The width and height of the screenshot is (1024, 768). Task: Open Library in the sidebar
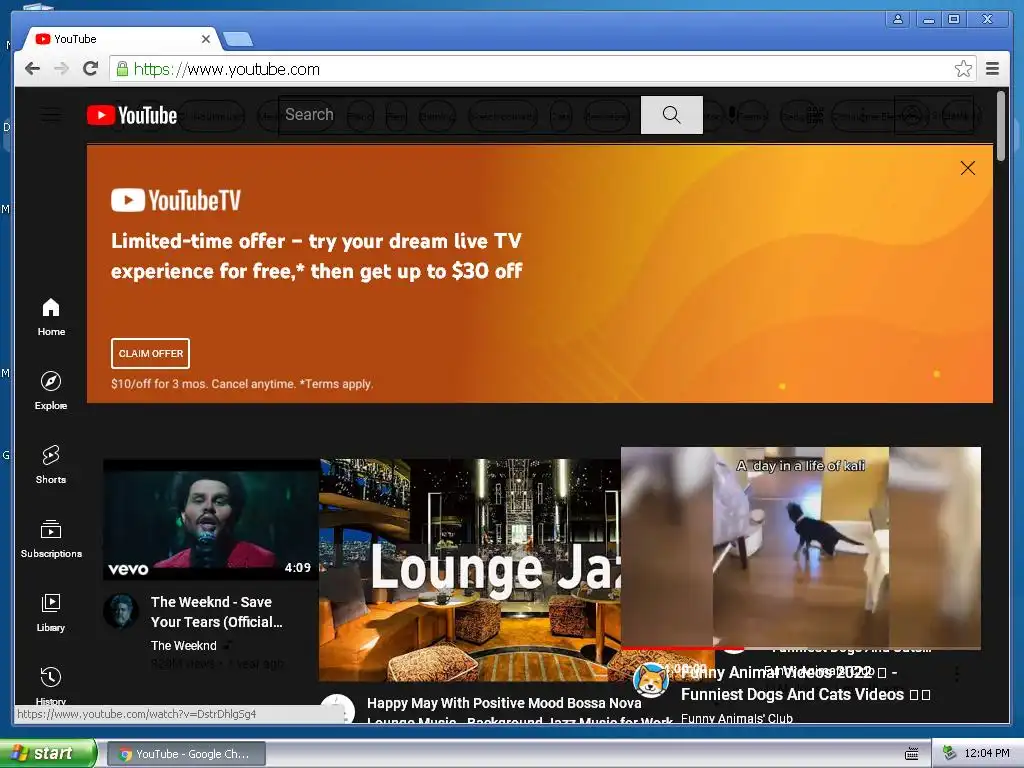coord(51,613)
